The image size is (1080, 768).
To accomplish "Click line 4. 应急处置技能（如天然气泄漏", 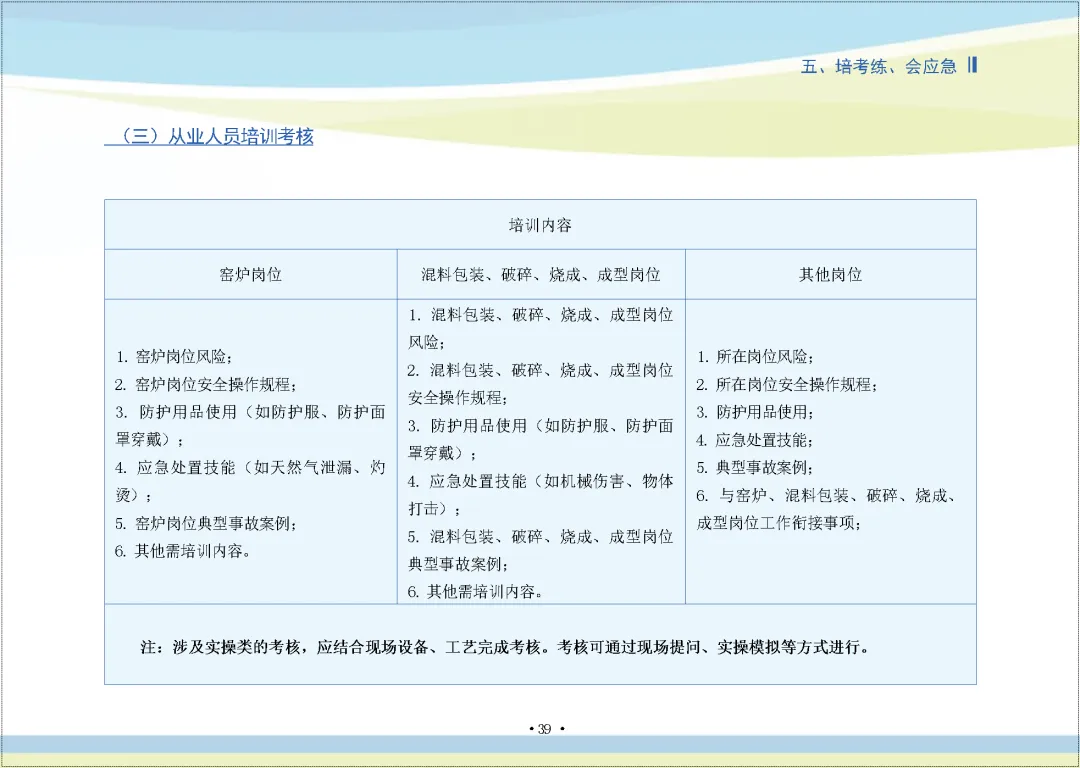I will click(x=250, y=468).
